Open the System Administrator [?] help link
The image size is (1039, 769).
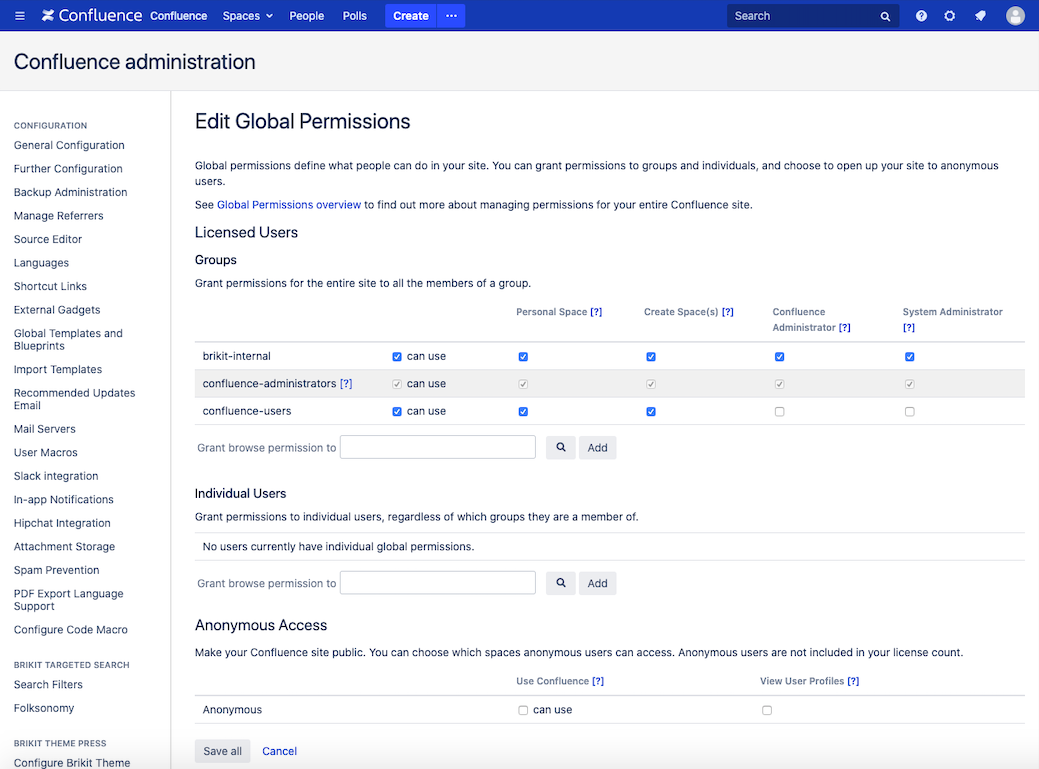point(908,328)
